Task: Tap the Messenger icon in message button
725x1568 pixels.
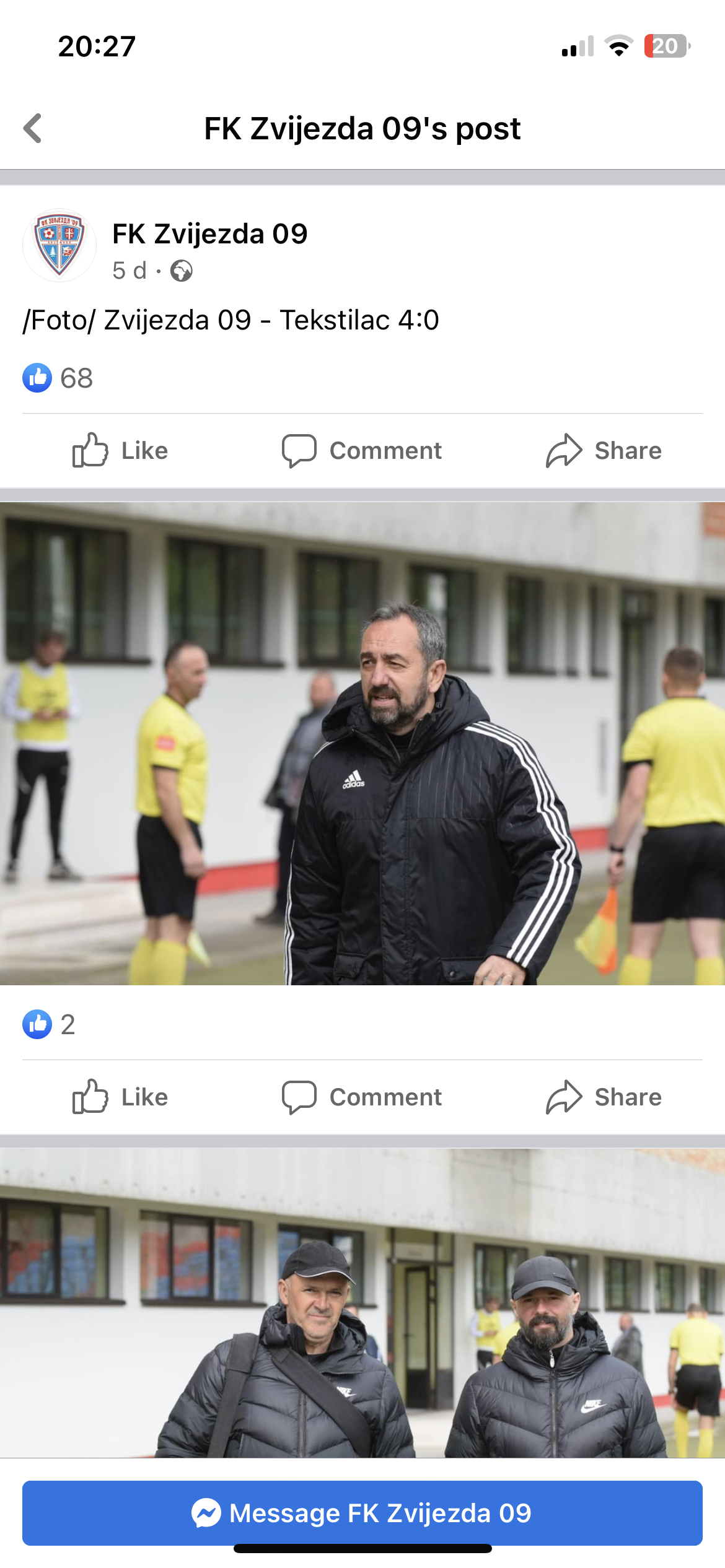Action: [x=206, y=1513]
